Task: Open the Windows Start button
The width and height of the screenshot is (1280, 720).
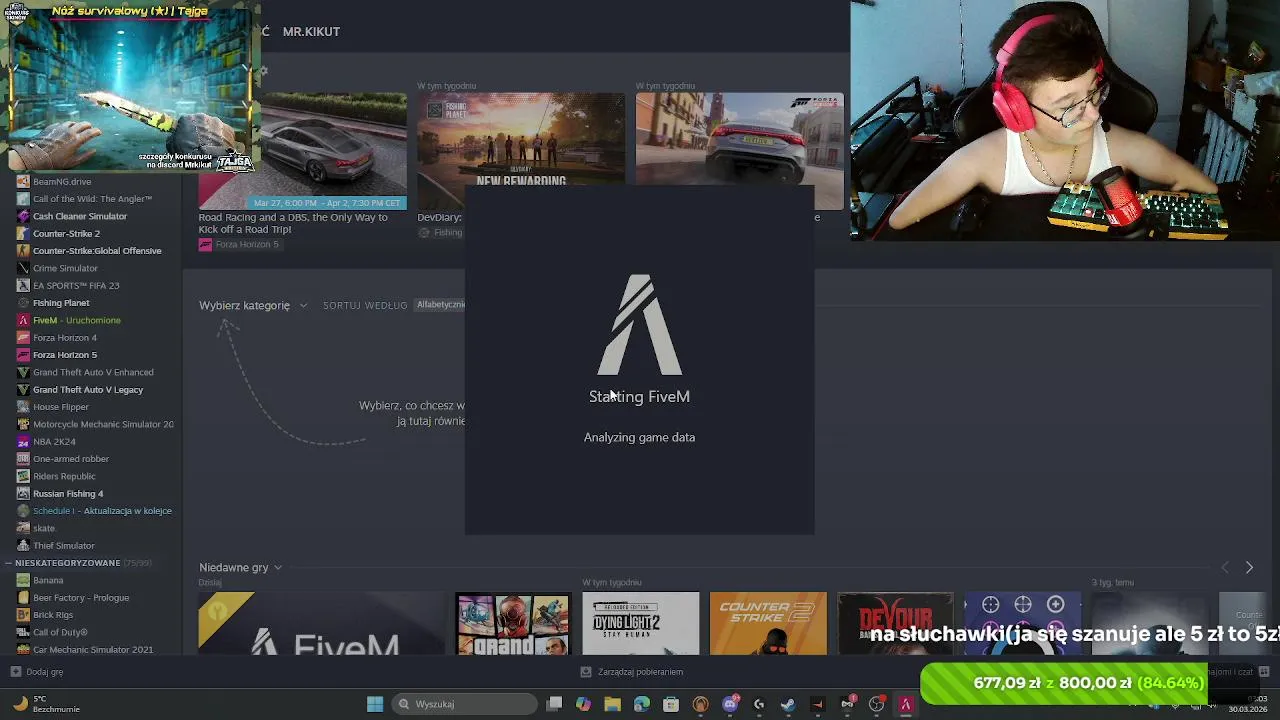Action: pyautogui.click(x=375, y=704)
